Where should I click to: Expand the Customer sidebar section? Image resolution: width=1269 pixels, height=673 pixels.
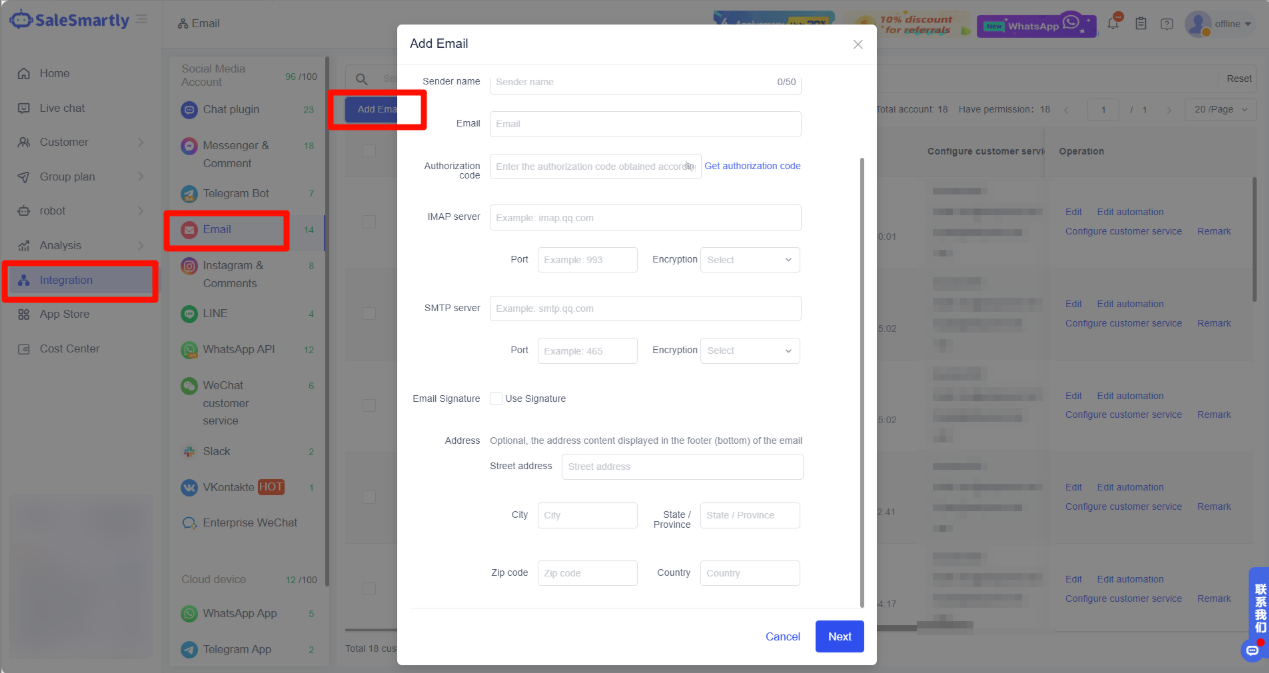click(62, 142)
